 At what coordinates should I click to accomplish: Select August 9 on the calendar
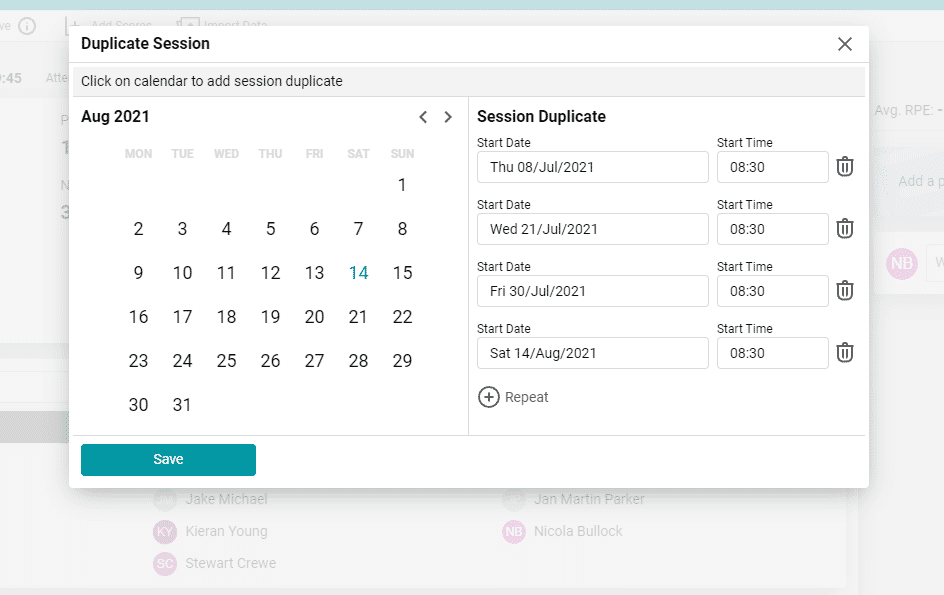(x=138, y=273)
